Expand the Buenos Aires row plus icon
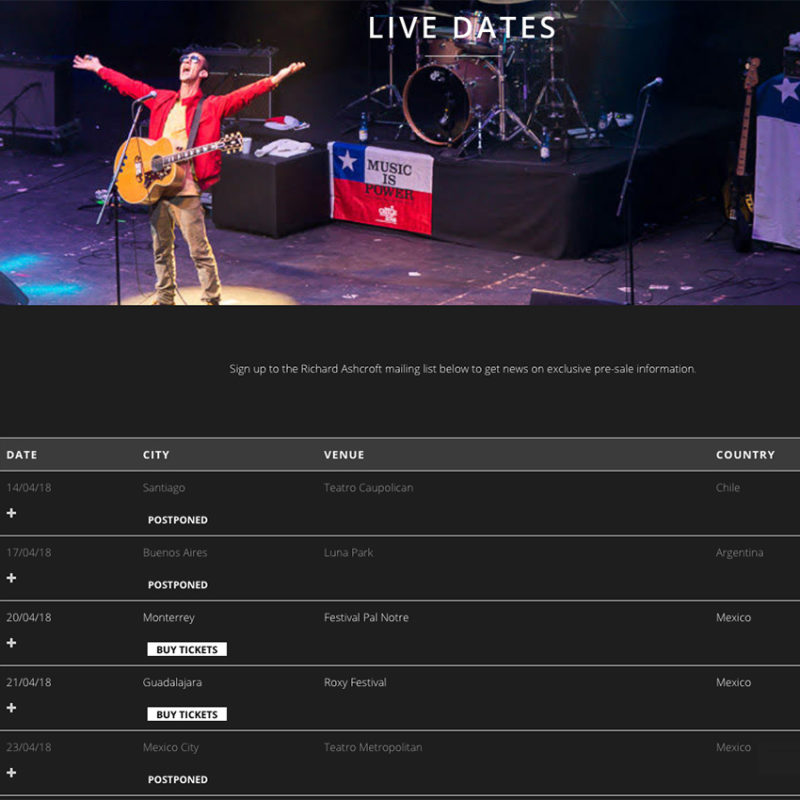Image resolution: width=800 pixels, height=800 pixels. point(11,578)
